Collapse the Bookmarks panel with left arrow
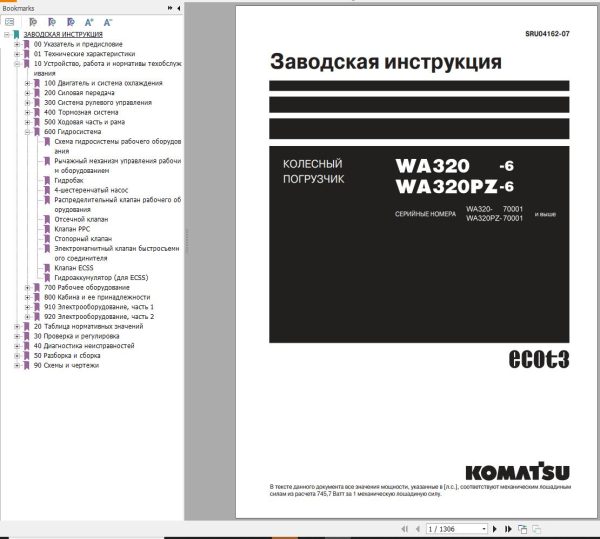This screenshot has height=539, width=600. pyautogui.click(x=179, y=8)
